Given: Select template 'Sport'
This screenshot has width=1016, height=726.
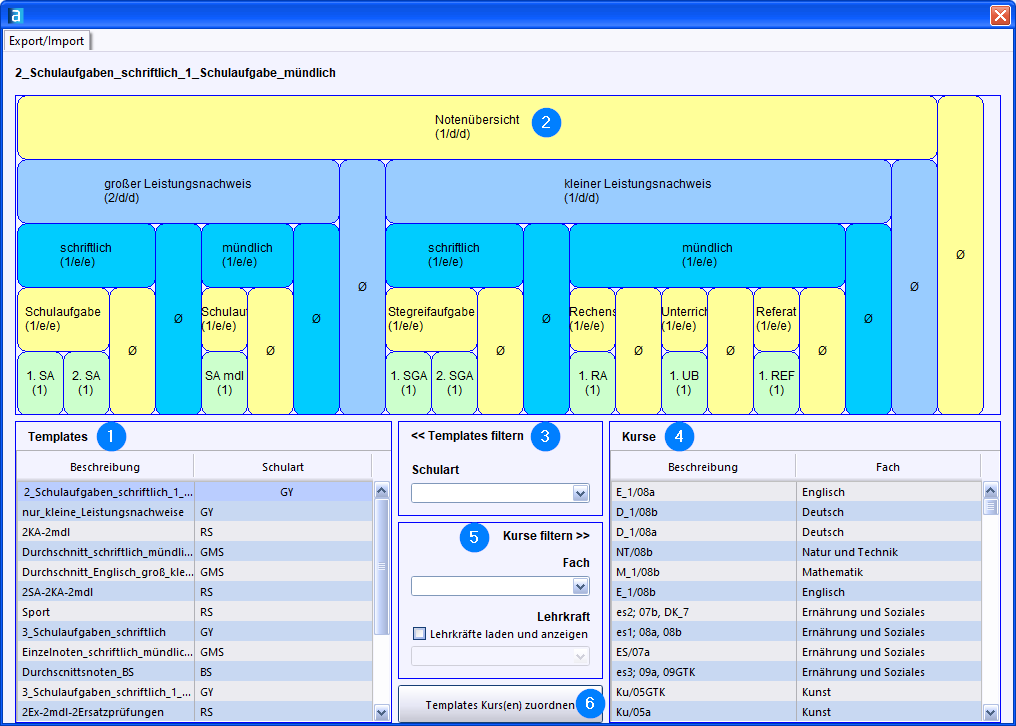Looking at the screenshot, I should point(194,612).
